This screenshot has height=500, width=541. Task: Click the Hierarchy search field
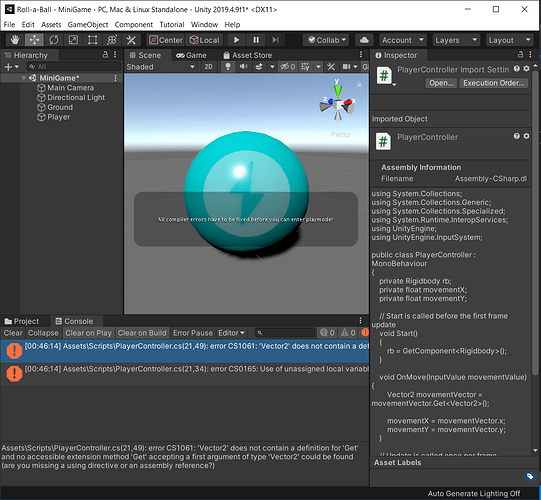[x=74, y=67]
